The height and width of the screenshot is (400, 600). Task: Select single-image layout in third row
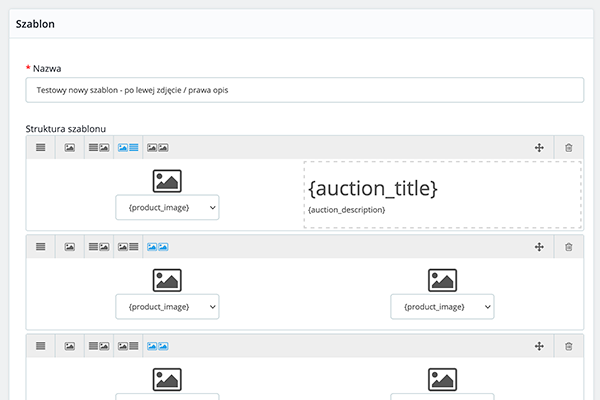pos(70,346)
